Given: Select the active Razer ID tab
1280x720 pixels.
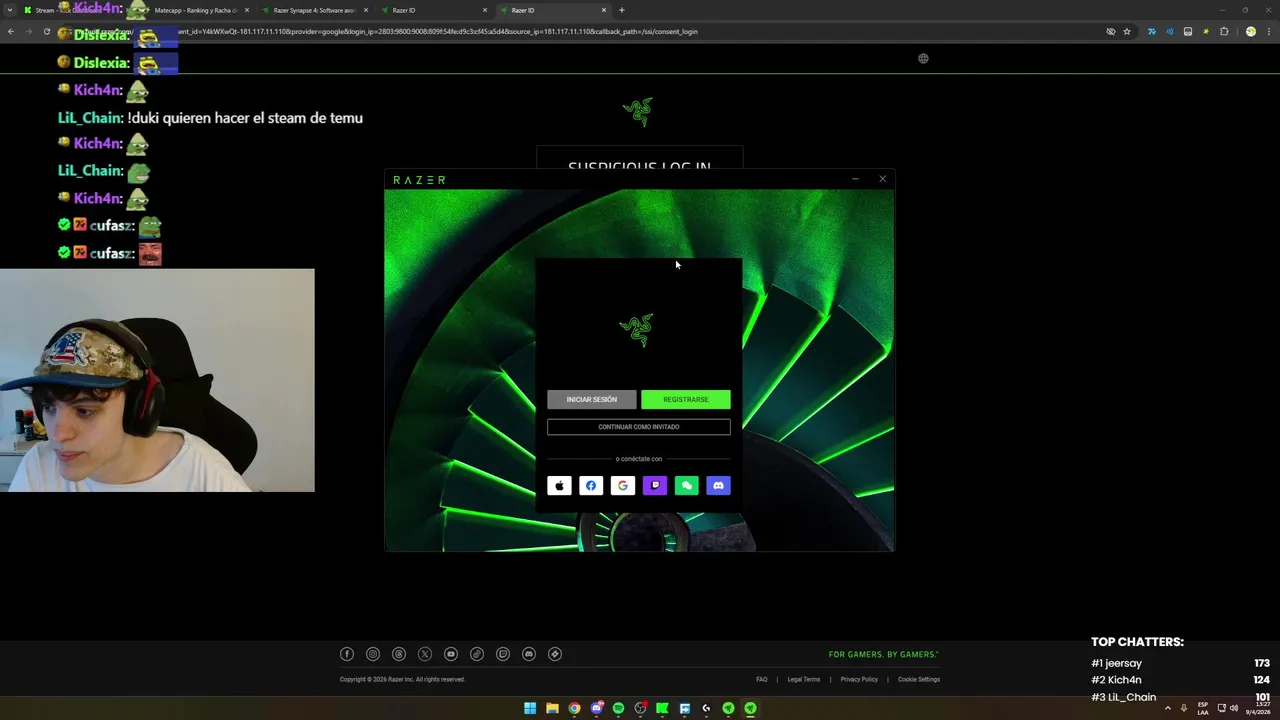Looking at the screenshot, I should 552,10.
